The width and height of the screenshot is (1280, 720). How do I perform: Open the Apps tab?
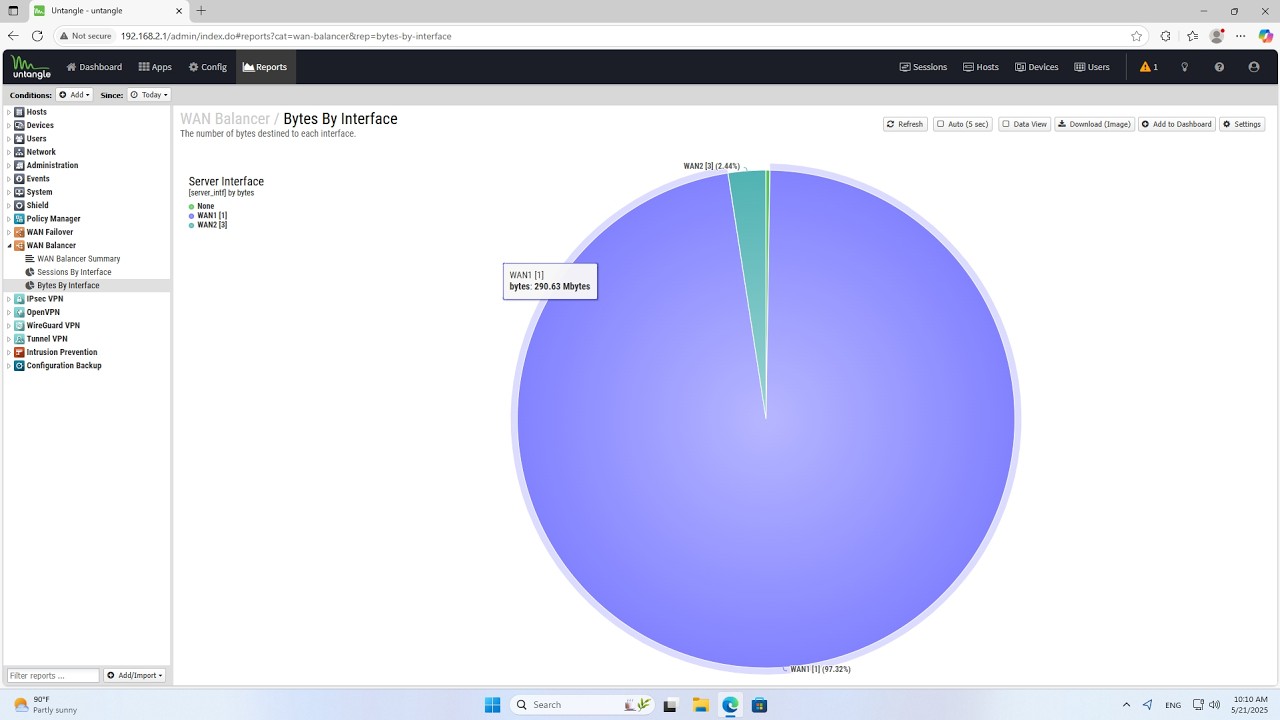point(155,67)
